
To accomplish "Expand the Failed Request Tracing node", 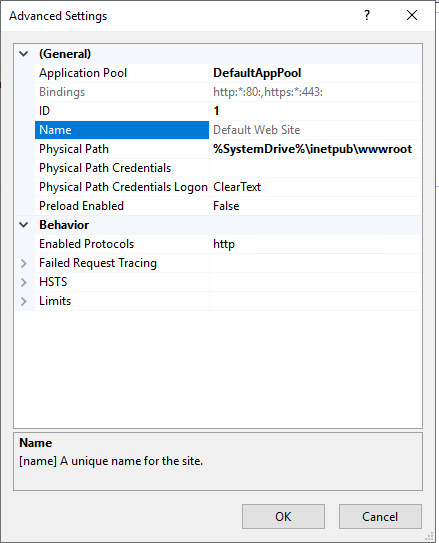I will click(x=24, y=263).
